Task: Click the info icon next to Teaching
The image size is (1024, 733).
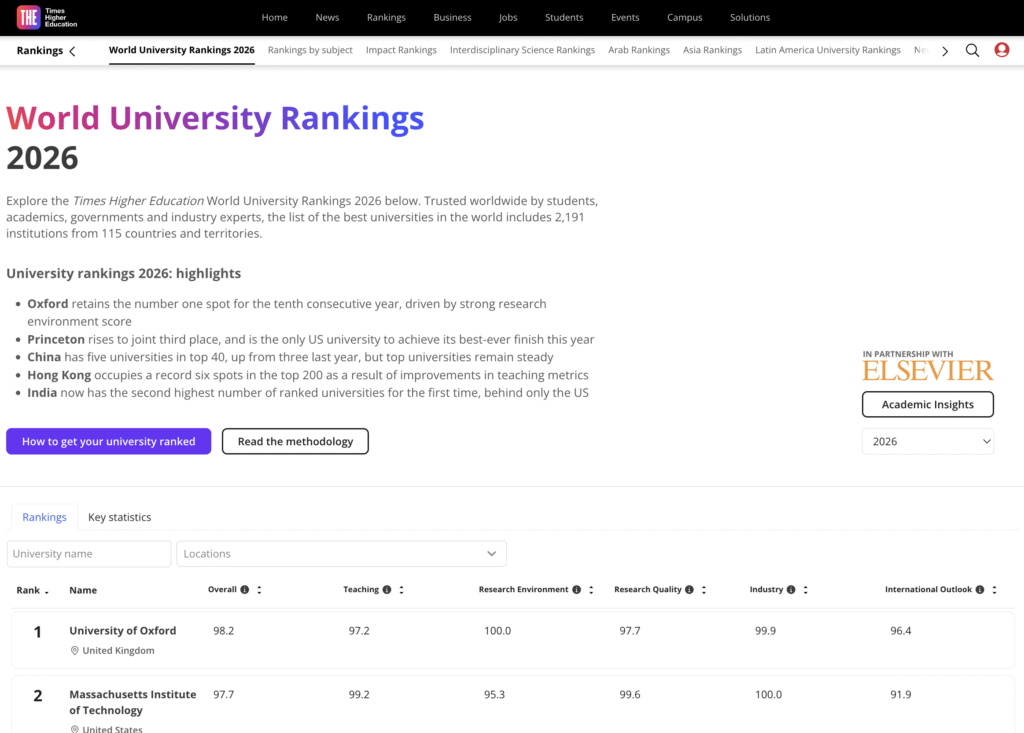Action: pyautogui.click(x=387, y=590)
